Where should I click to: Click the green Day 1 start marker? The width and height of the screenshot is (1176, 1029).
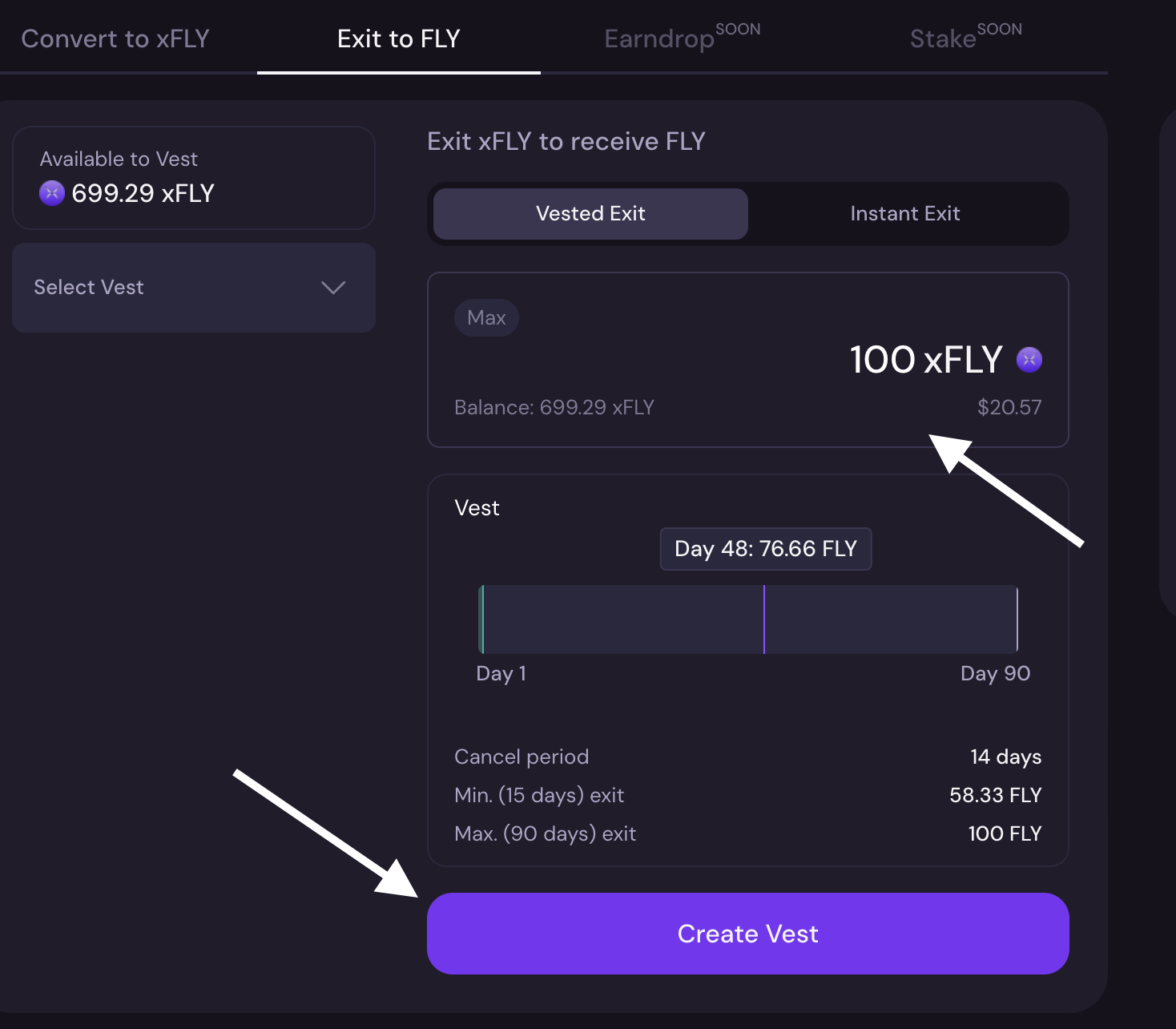(482, 619)
